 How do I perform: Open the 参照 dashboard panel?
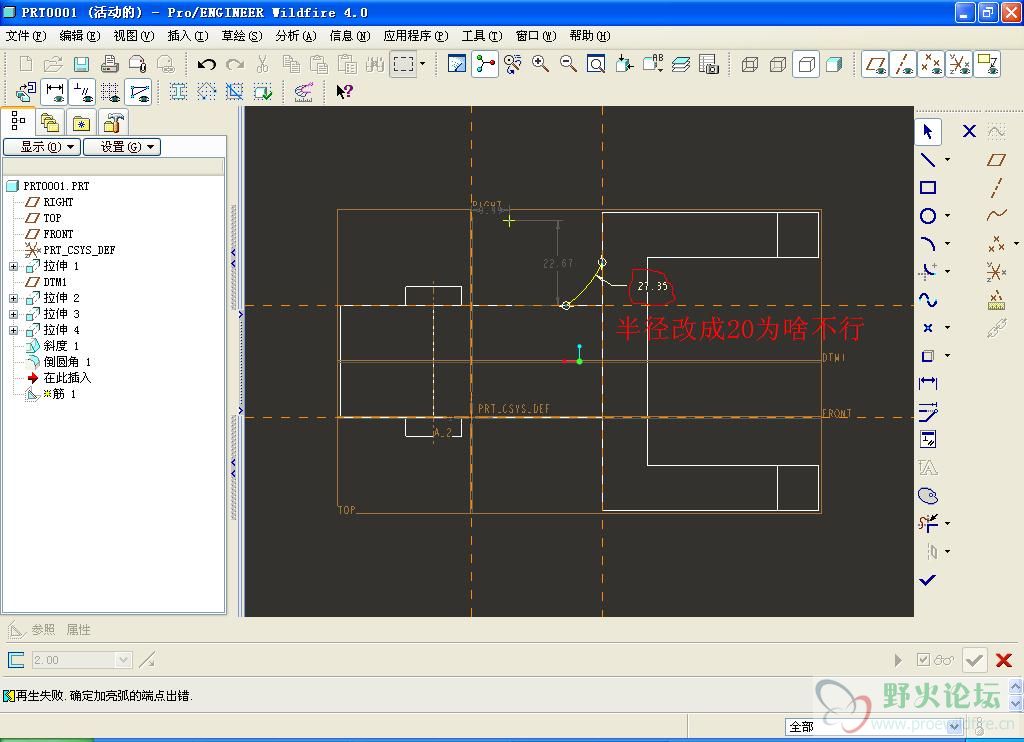[x=44, y=630]
